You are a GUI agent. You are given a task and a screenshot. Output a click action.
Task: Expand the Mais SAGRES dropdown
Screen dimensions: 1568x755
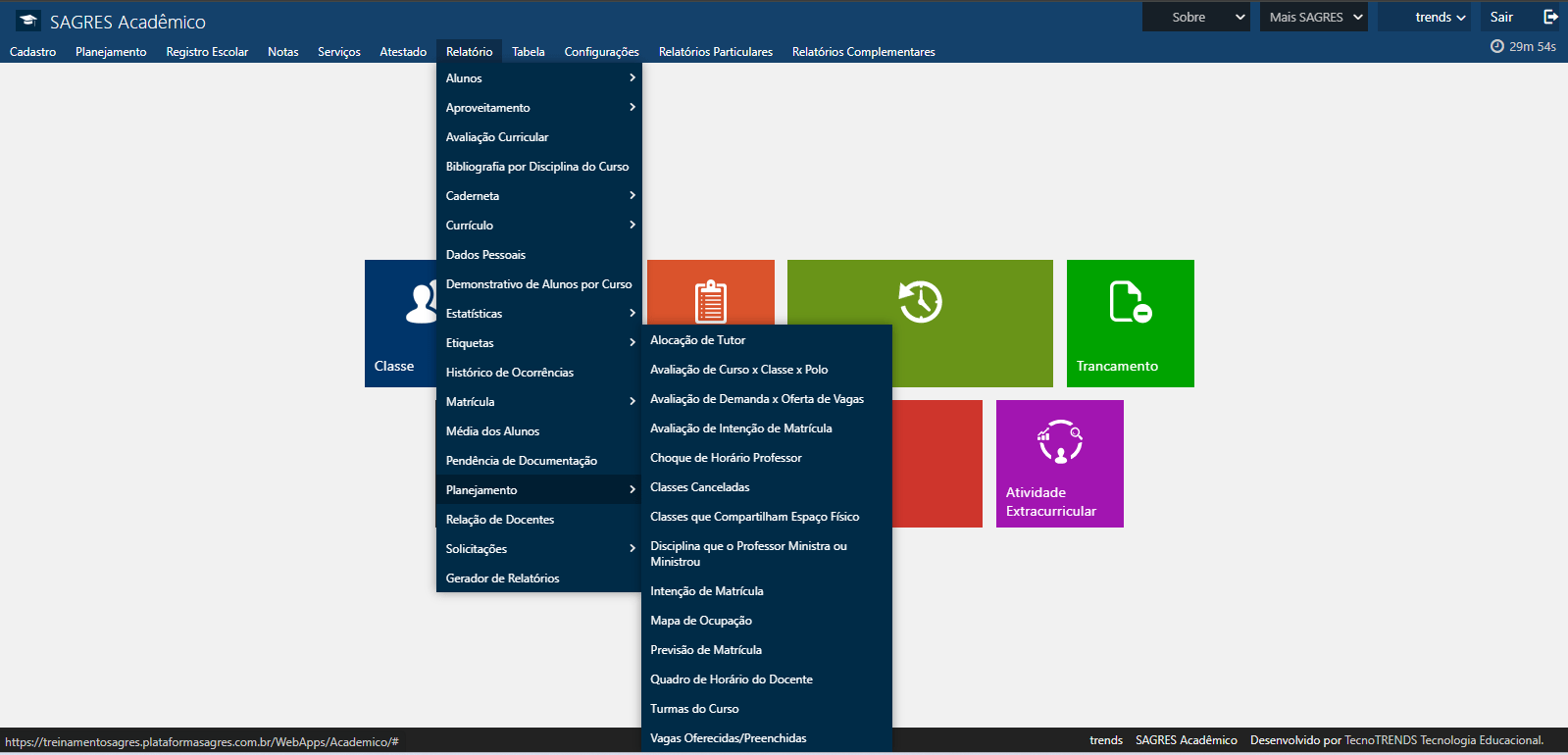[x=1313, y=17]
